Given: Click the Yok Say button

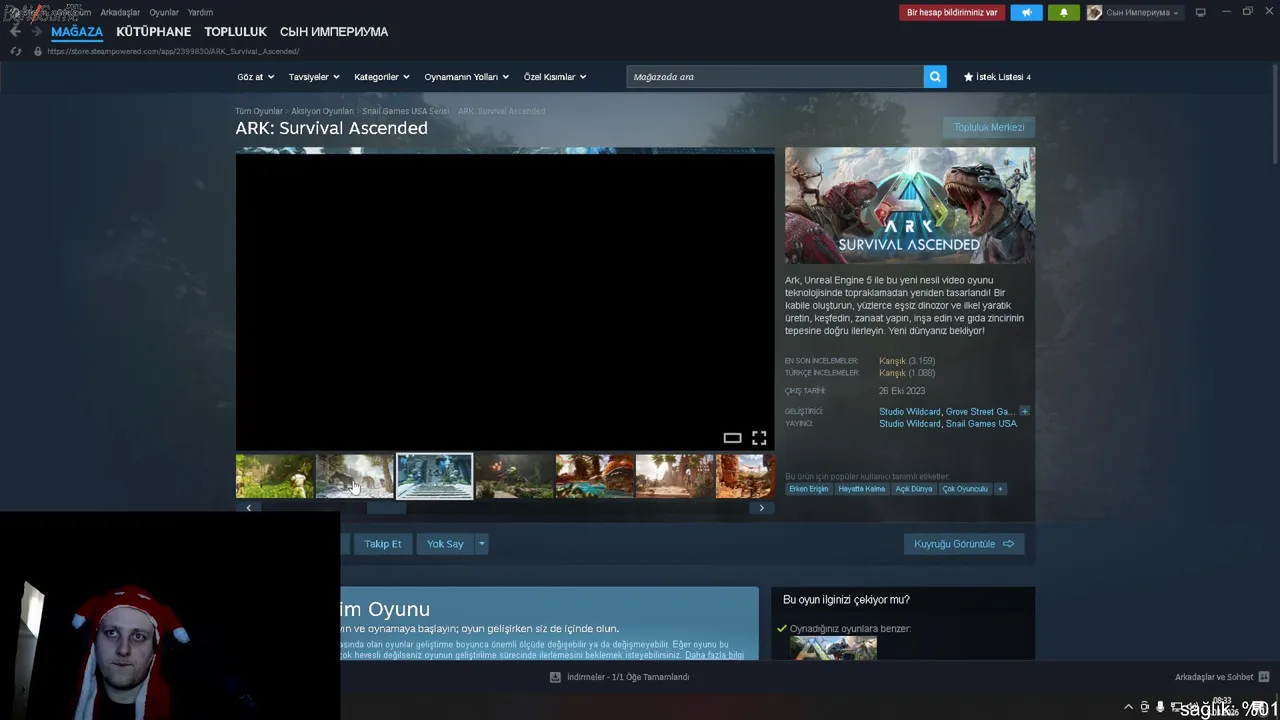Looking at the screenshot, I should pos(445,544).
